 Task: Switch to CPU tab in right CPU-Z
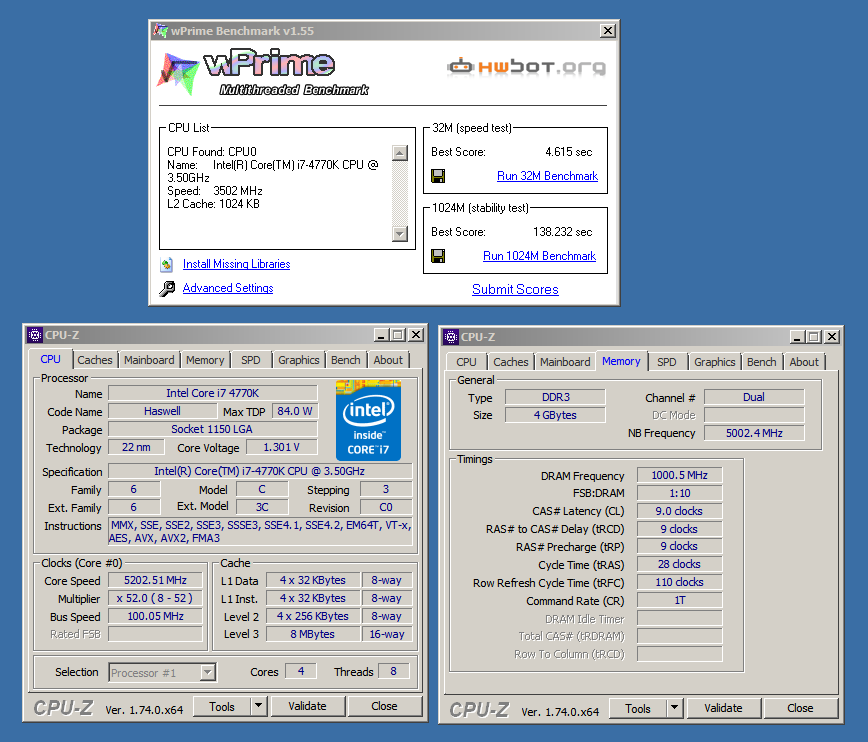[466, 362]
